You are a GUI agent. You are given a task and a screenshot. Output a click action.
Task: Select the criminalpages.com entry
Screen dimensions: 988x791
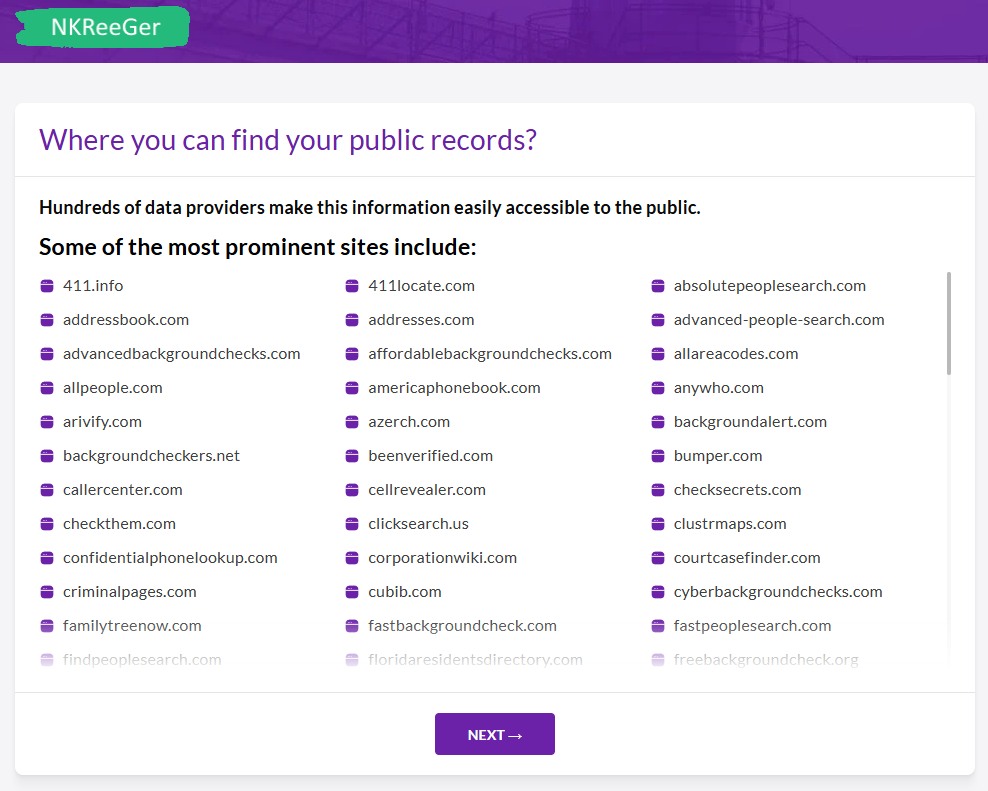click(x=118, y=592)
